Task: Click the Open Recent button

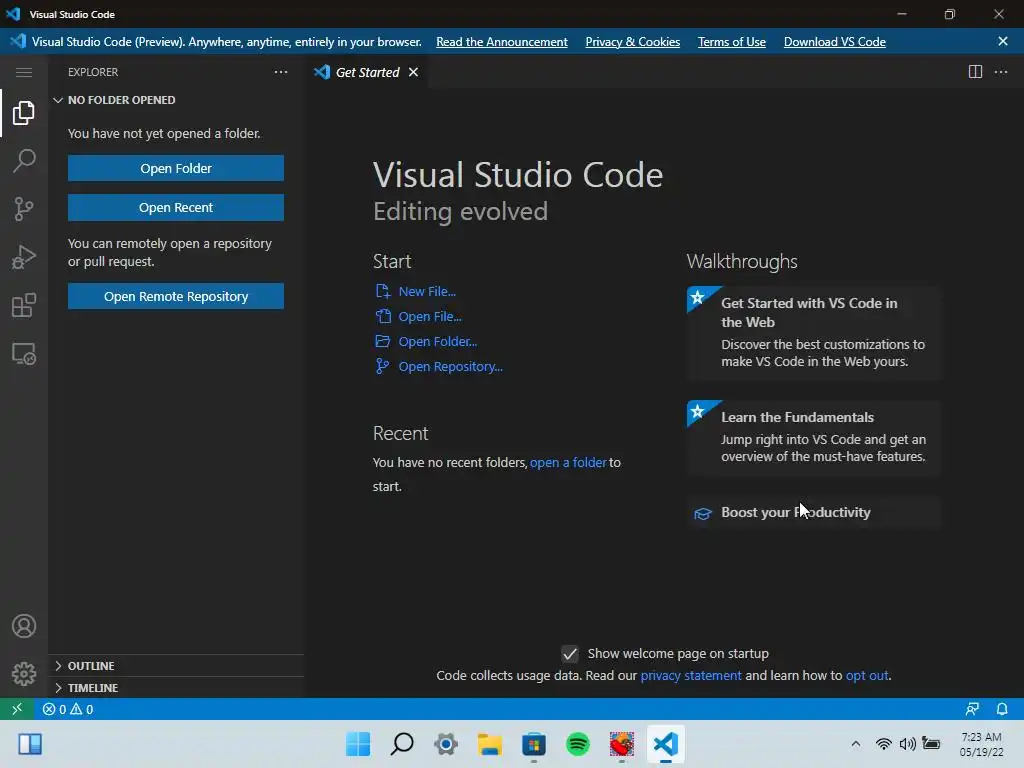Action: click(x=176, y=207)
